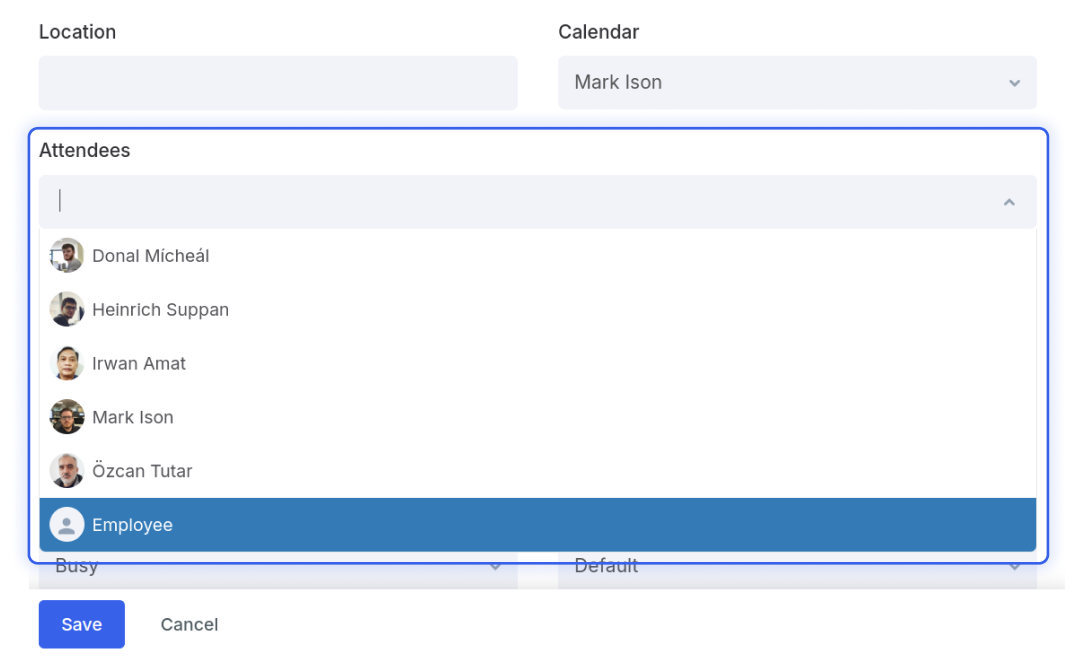Image resolution: width=1079 pixels, height=670 pixels.
Task: Collapse the Attendees list with the up chevron
Action: (x=1009, y=202)
